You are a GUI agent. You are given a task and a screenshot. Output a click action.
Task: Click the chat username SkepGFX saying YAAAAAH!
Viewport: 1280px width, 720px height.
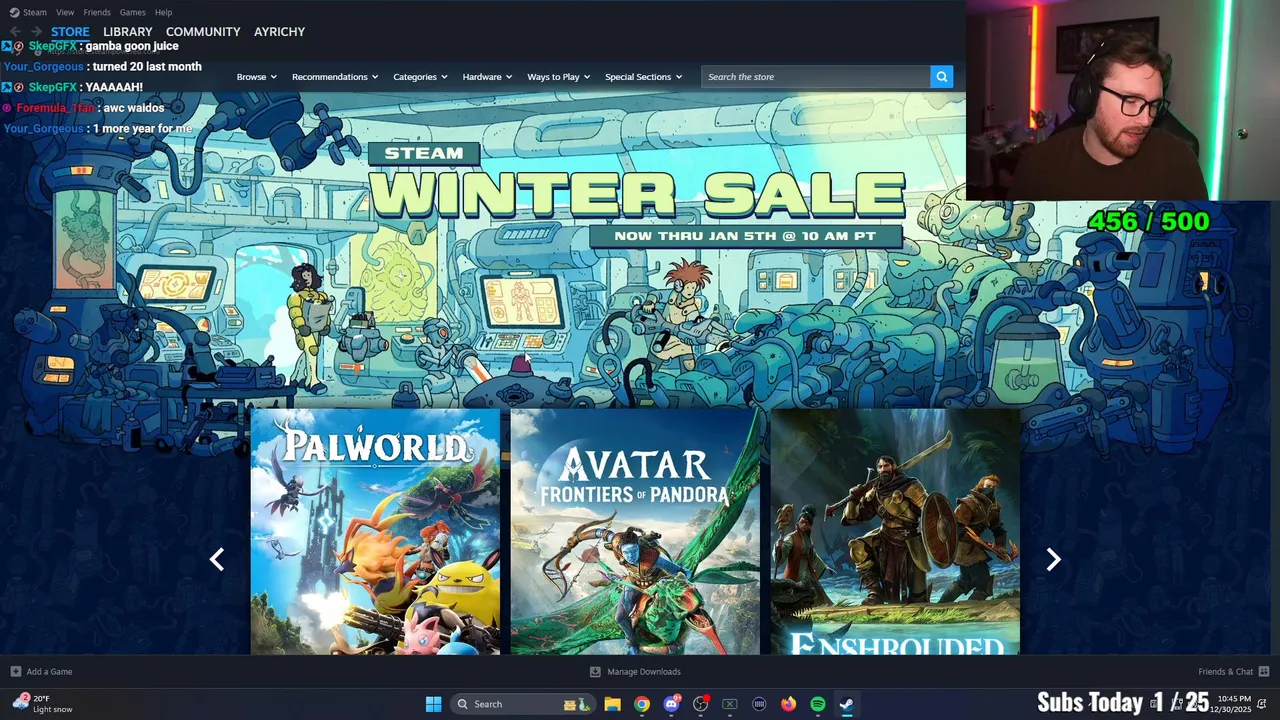coord(52,88)
